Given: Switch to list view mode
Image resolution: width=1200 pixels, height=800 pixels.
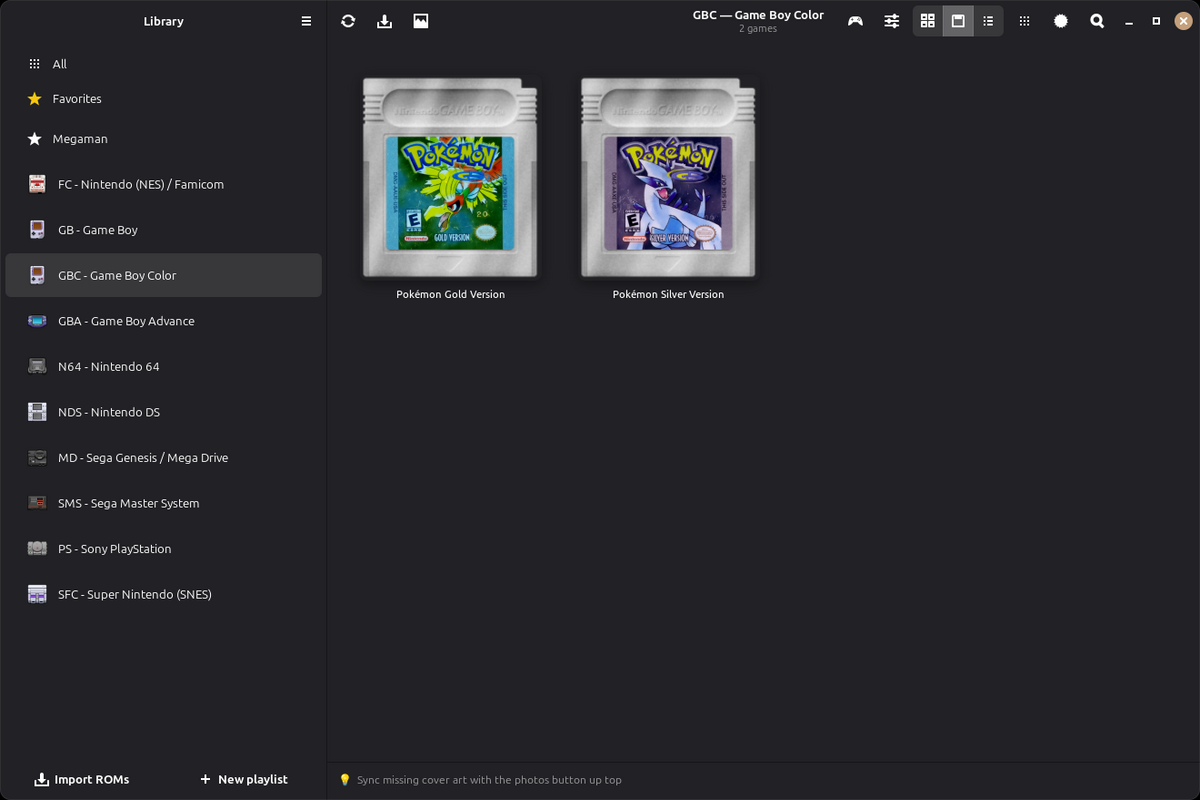Looking at the screenshot, I should tap(988, 21).
